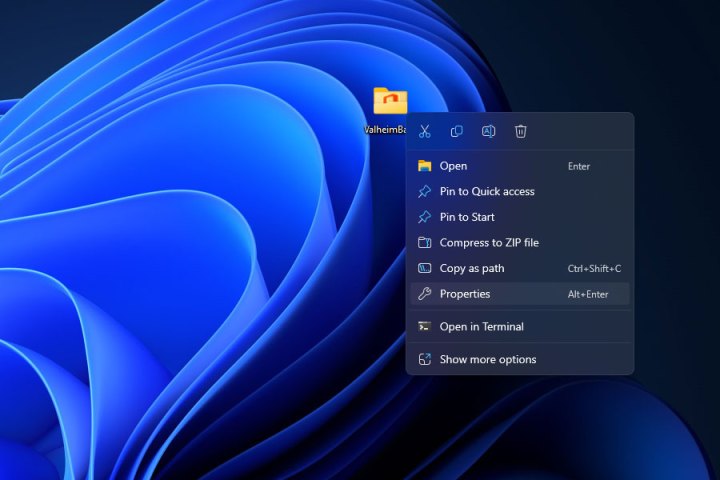
Task: Click the Rename icon in context menu
Action: coord(489,131)
